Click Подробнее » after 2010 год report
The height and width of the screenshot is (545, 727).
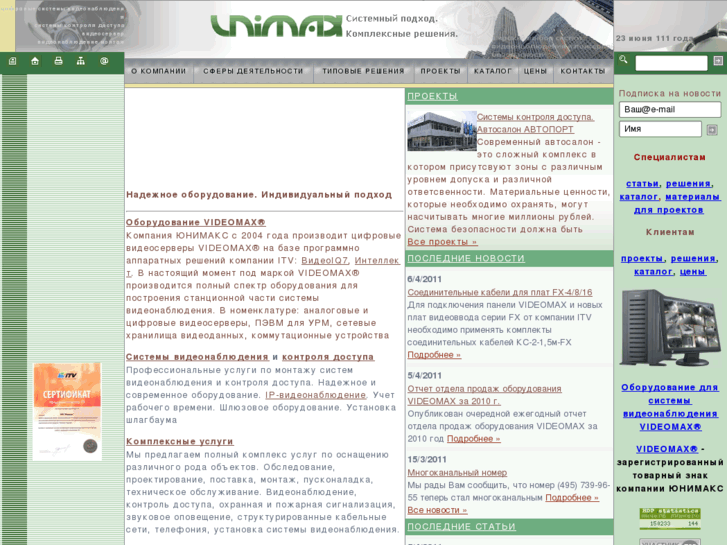474,438
